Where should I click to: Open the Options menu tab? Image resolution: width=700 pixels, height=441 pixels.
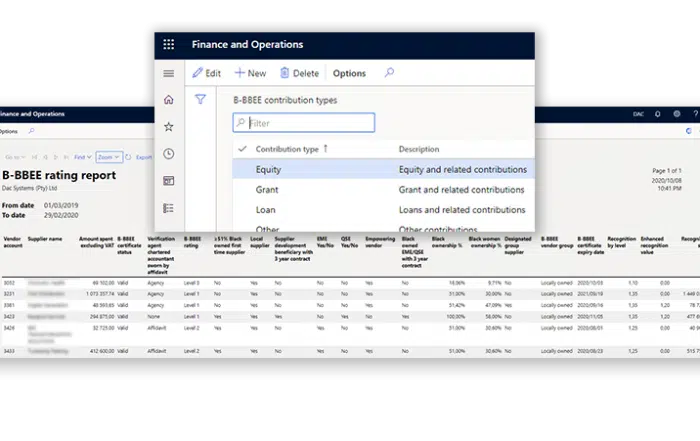tap(349, 73)
